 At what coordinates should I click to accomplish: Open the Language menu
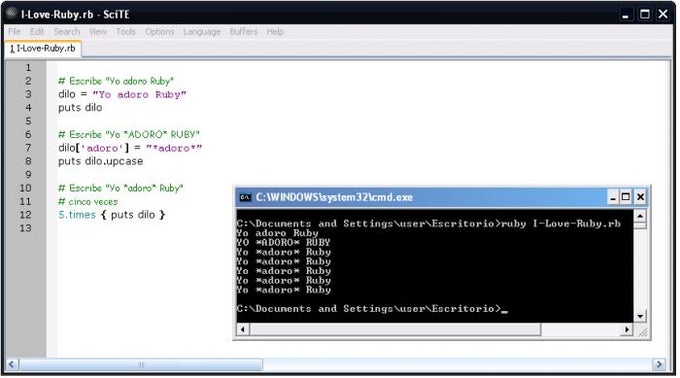(x=202, y=32)
